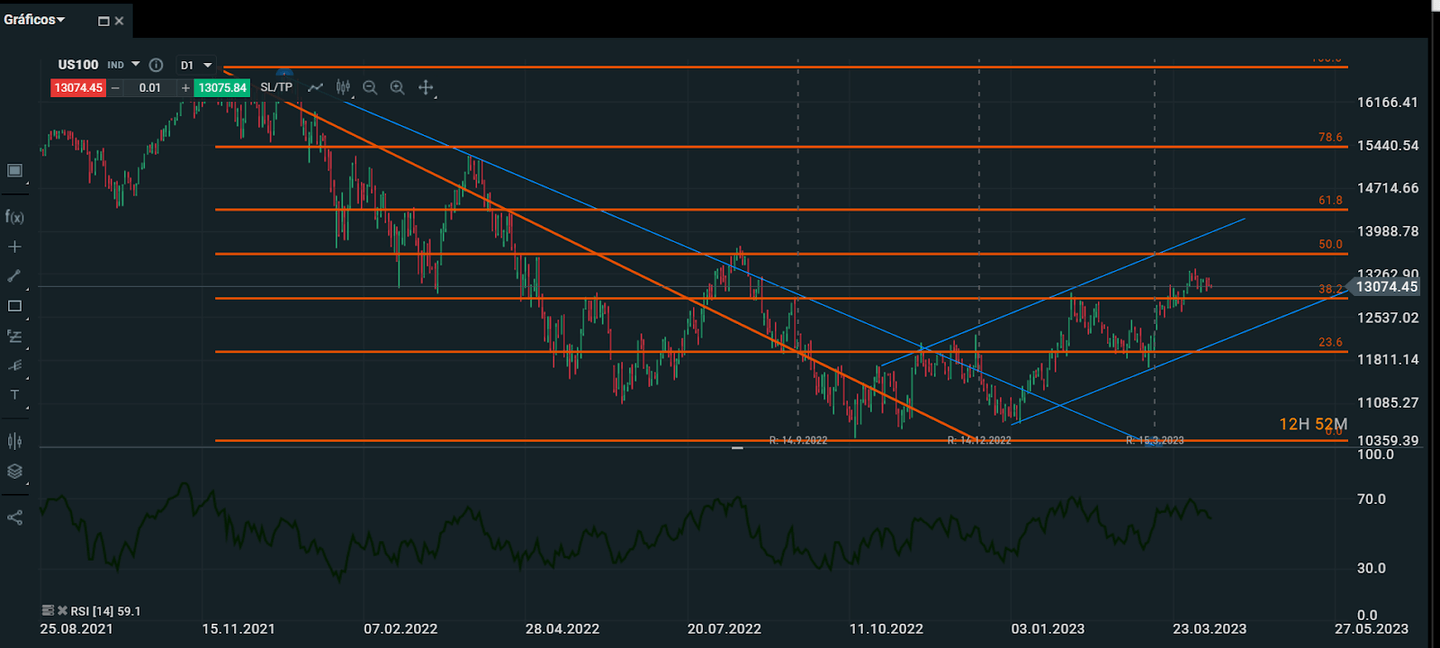Open the candlestick chart type dropdown in toolbar
The image size is (1440, 648).
click(344, 88)
